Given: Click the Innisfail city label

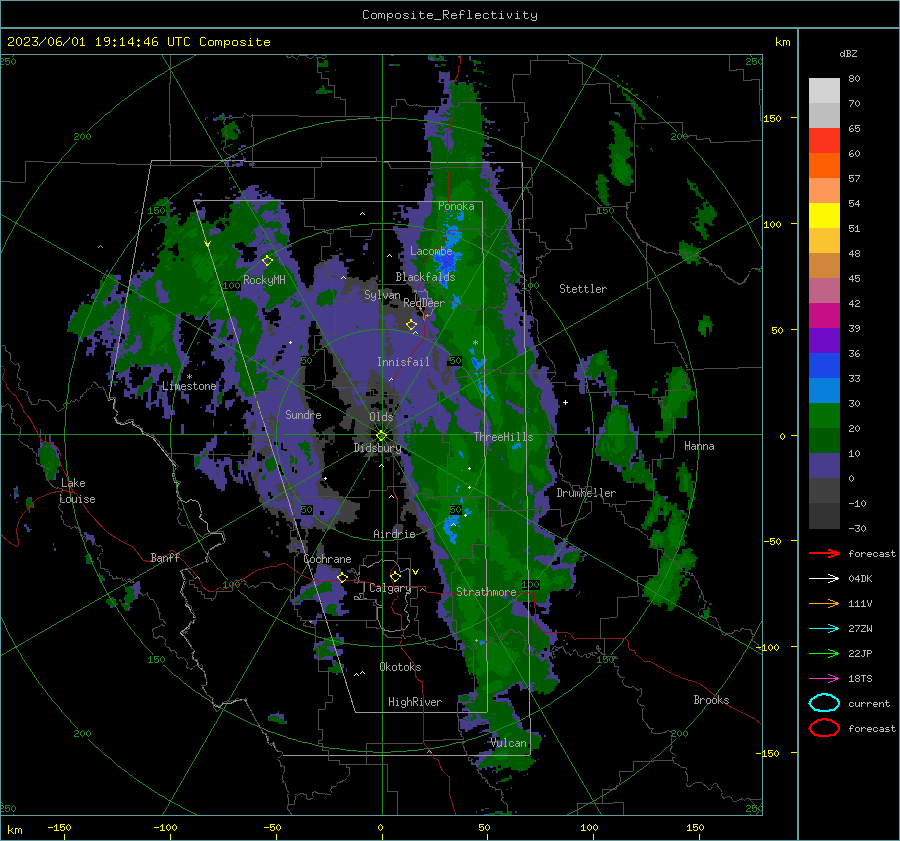Looking at the screenshot, I should tap(403, 362).
